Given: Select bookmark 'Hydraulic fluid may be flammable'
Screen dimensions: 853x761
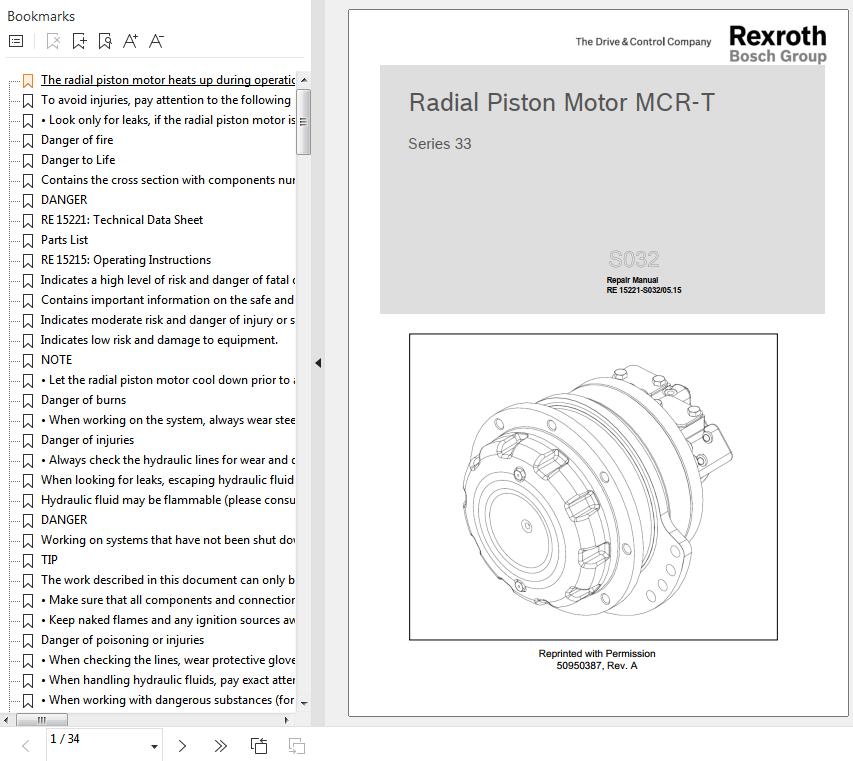Looking at the screenshot, I should click(x=168, y=500).
